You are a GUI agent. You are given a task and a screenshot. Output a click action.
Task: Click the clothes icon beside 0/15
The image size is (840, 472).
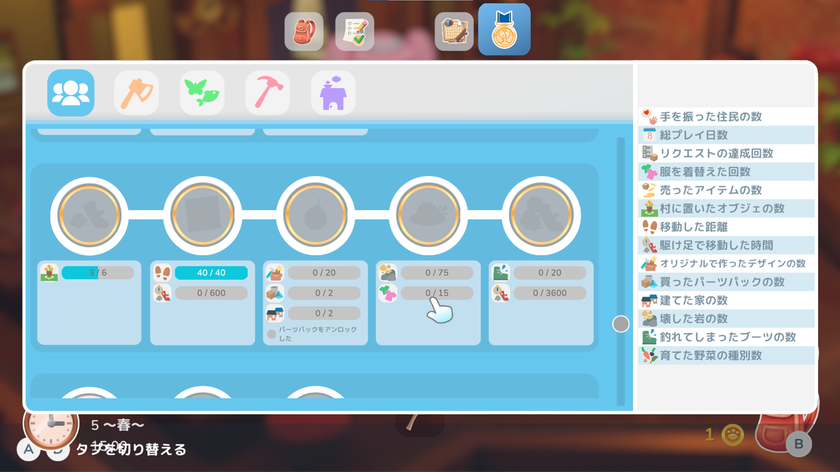[x=388, y=293]
